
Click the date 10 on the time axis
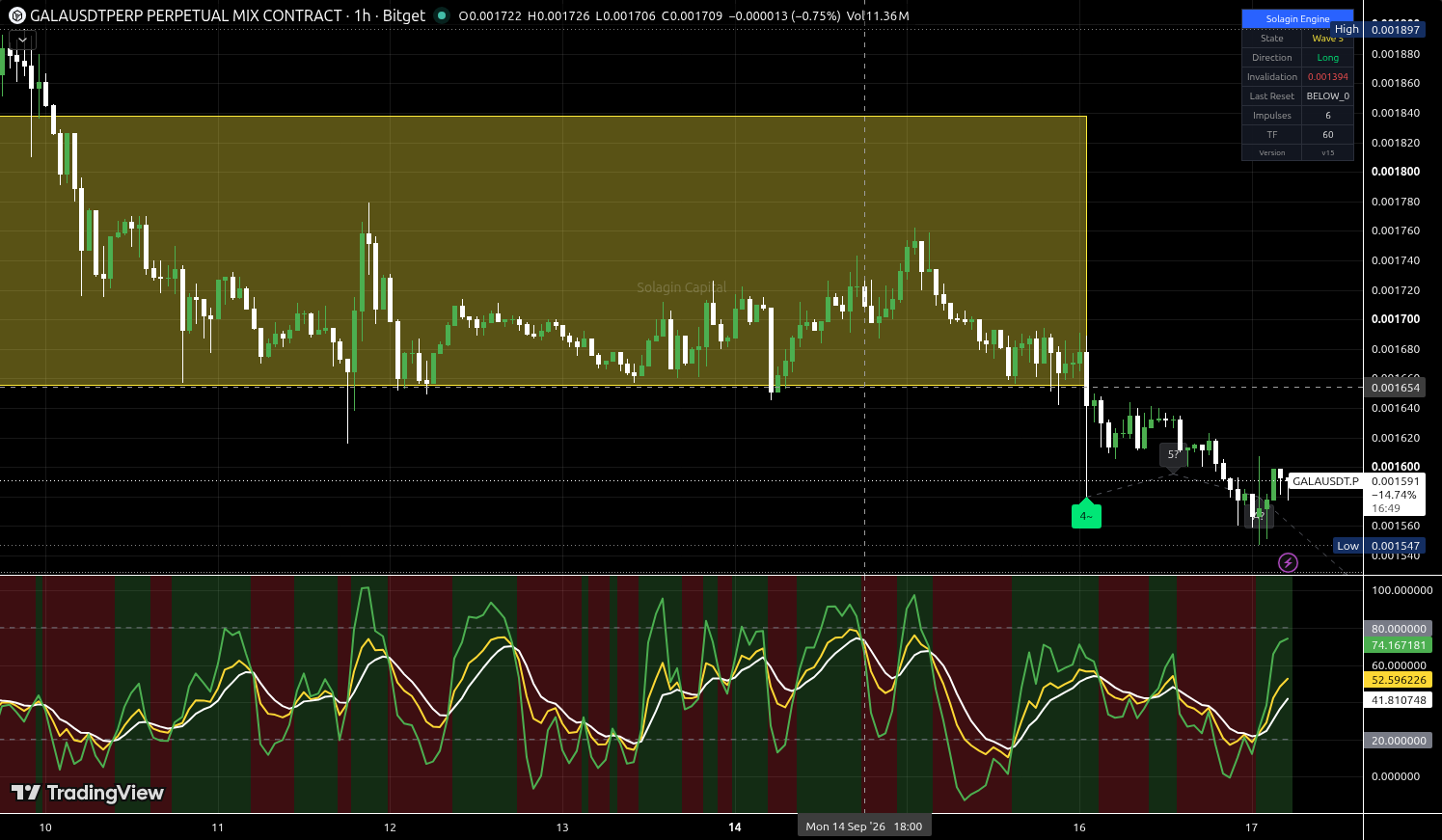[45, 826]
